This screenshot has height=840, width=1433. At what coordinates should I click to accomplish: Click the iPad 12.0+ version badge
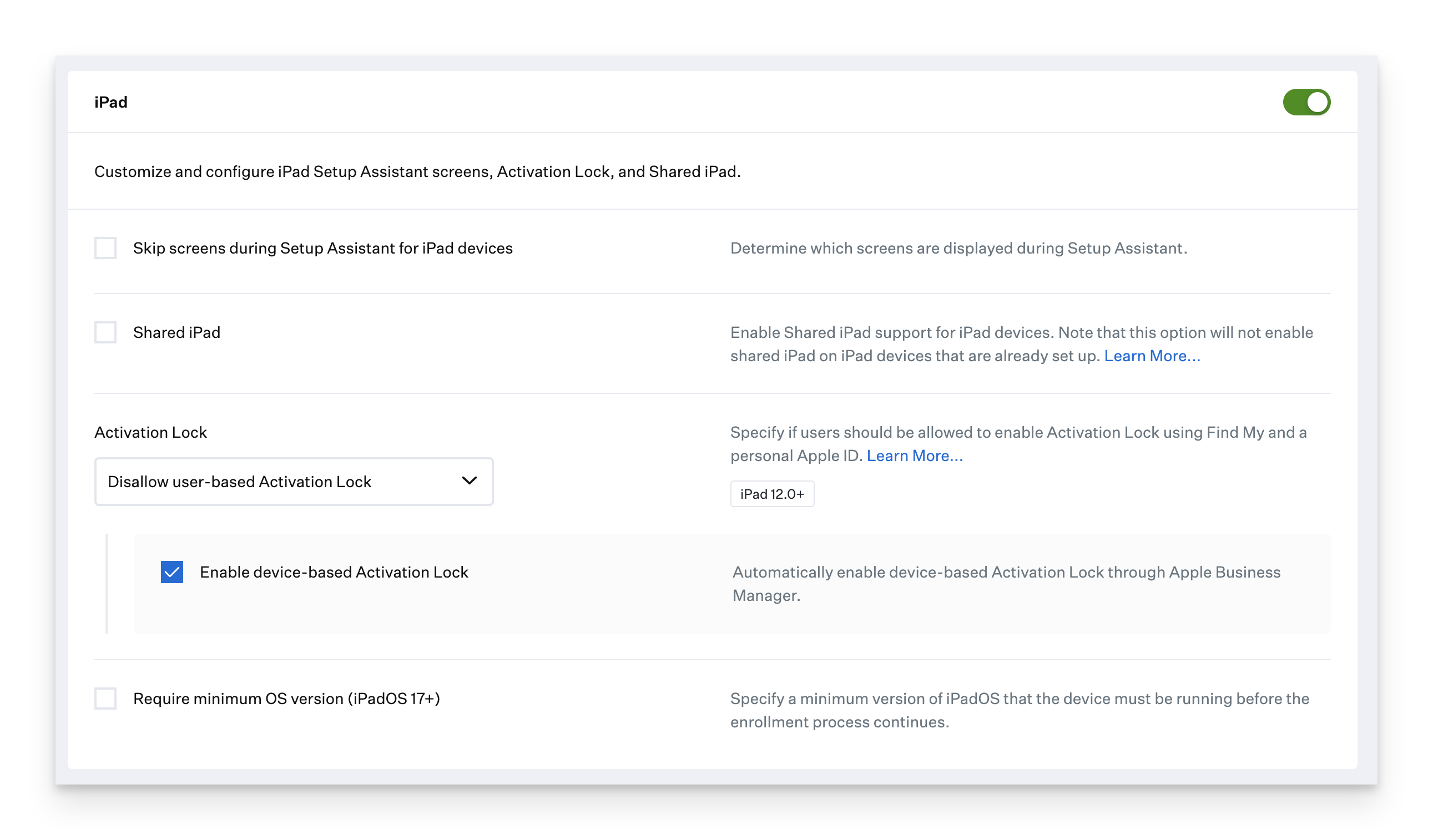pos(771,494)
